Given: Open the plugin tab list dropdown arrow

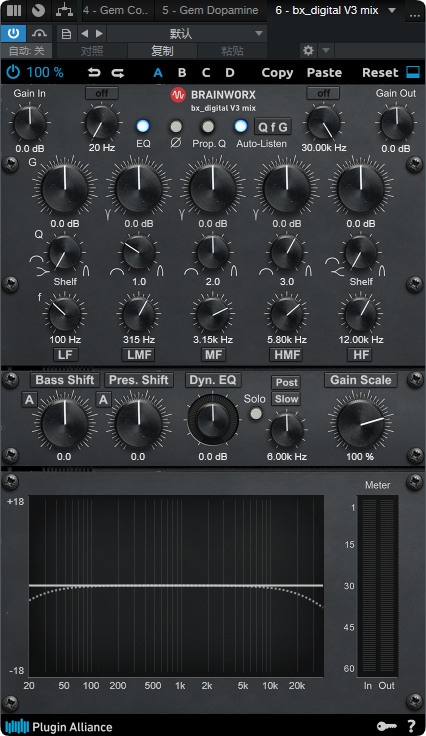Looking at the screenshot, I should point(392,10).
